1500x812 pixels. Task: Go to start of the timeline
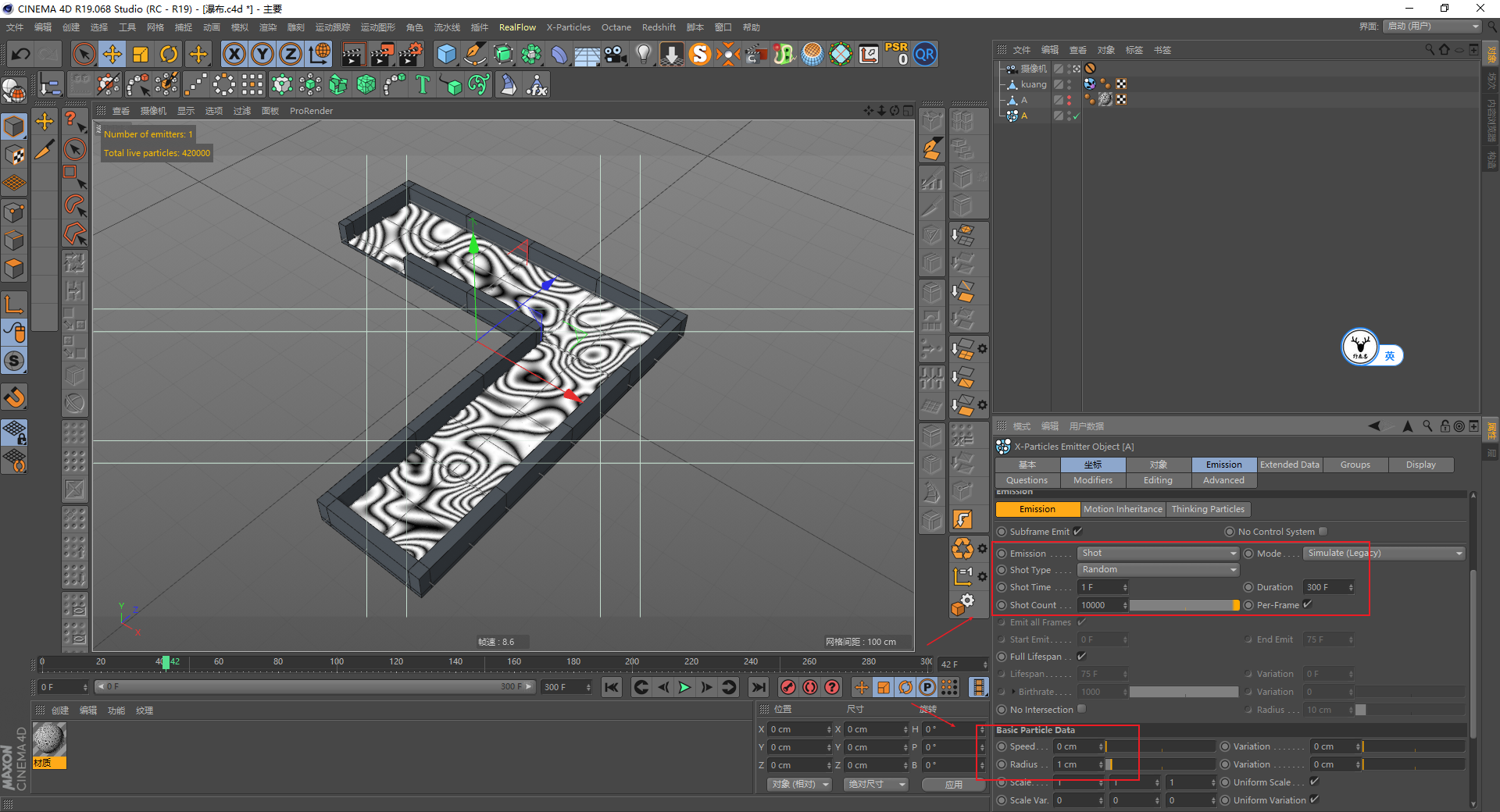tap(612, 687)
